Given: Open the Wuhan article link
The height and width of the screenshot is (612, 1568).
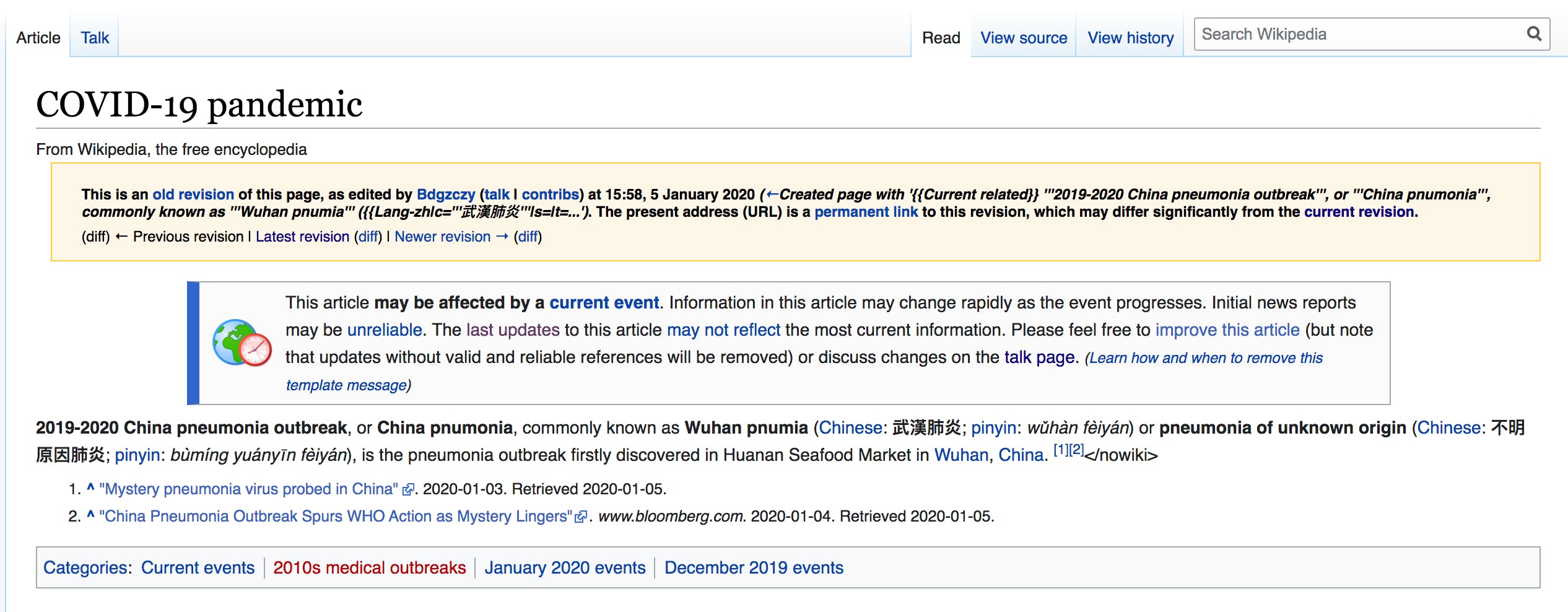Looking at the screenshot, I should [961, 455].
